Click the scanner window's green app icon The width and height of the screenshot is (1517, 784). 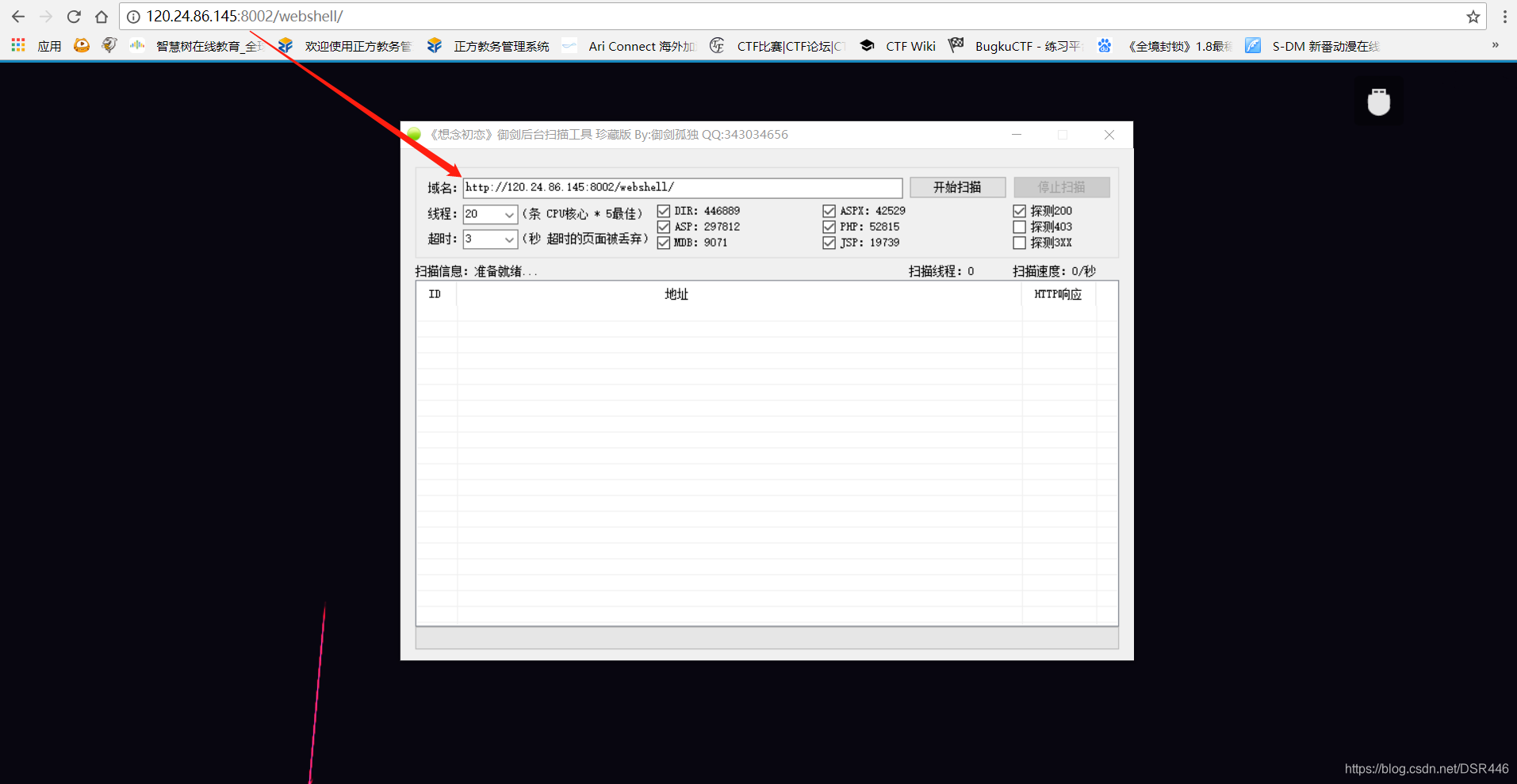[414, 134]
